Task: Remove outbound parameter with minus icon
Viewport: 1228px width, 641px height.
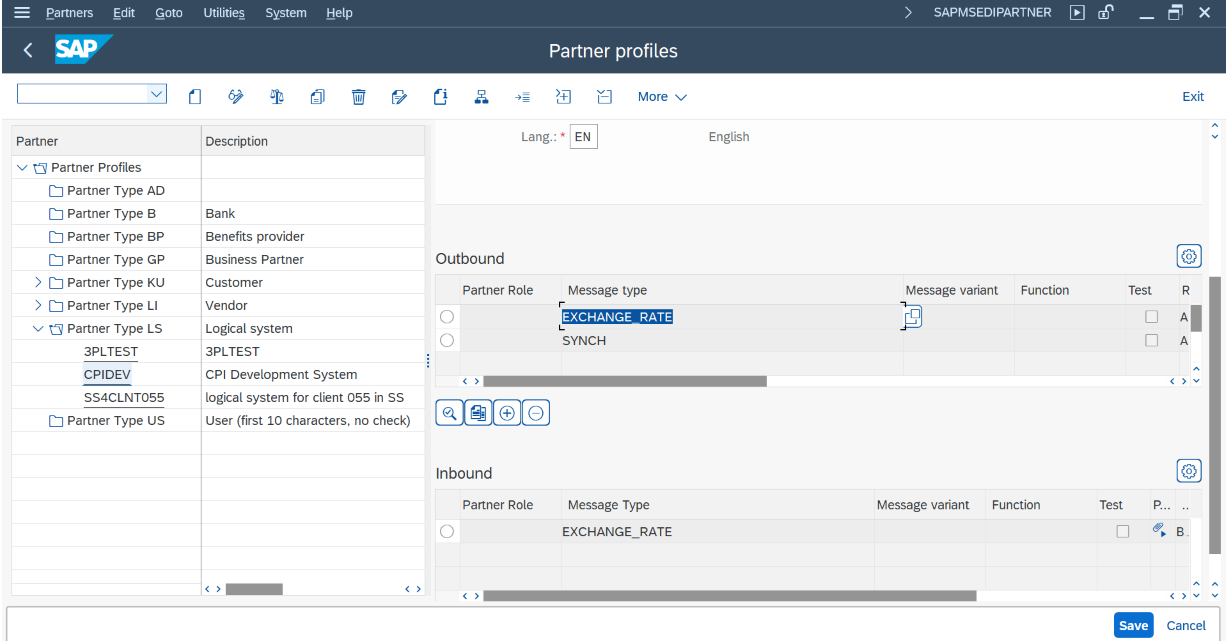Action: pos(536,413)
